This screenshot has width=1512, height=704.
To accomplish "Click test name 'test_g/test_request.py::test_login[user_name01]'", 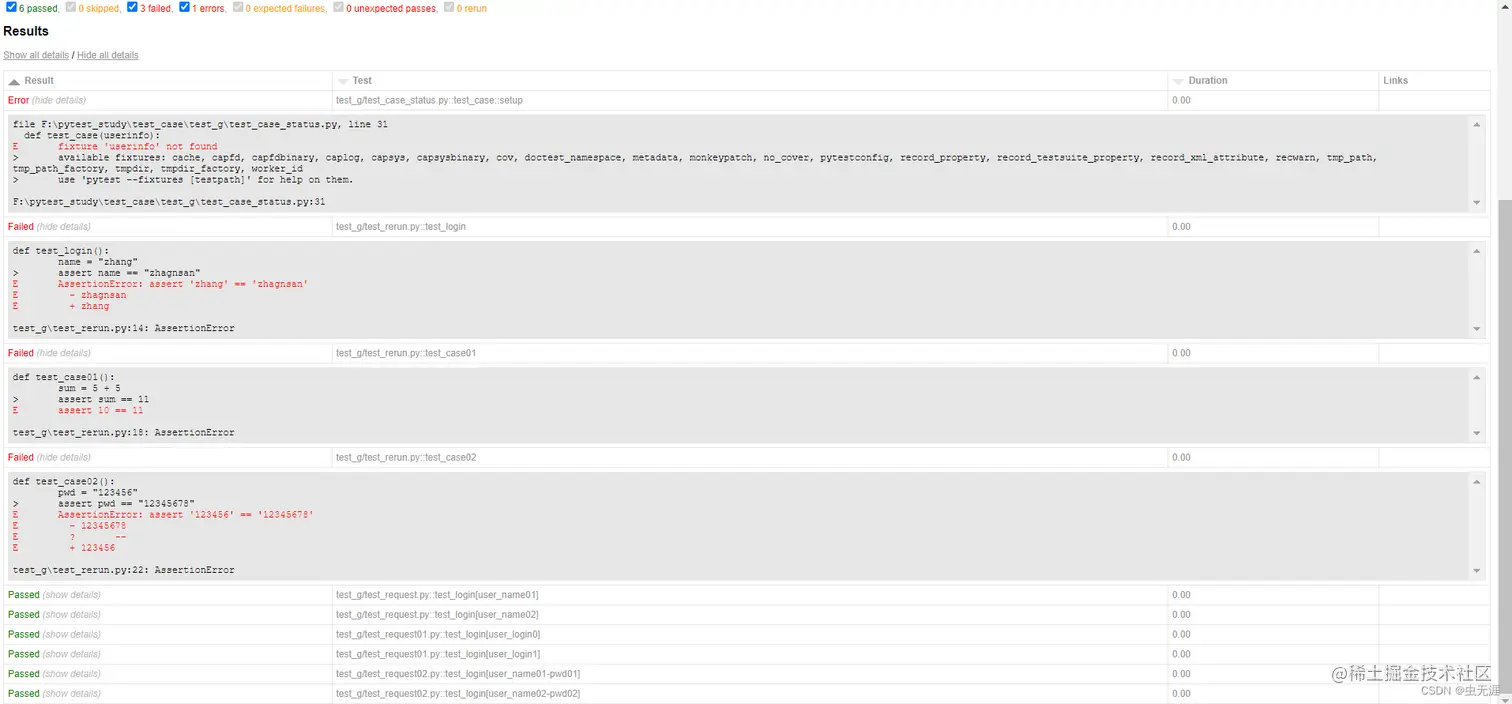I will tap(437, 595).
